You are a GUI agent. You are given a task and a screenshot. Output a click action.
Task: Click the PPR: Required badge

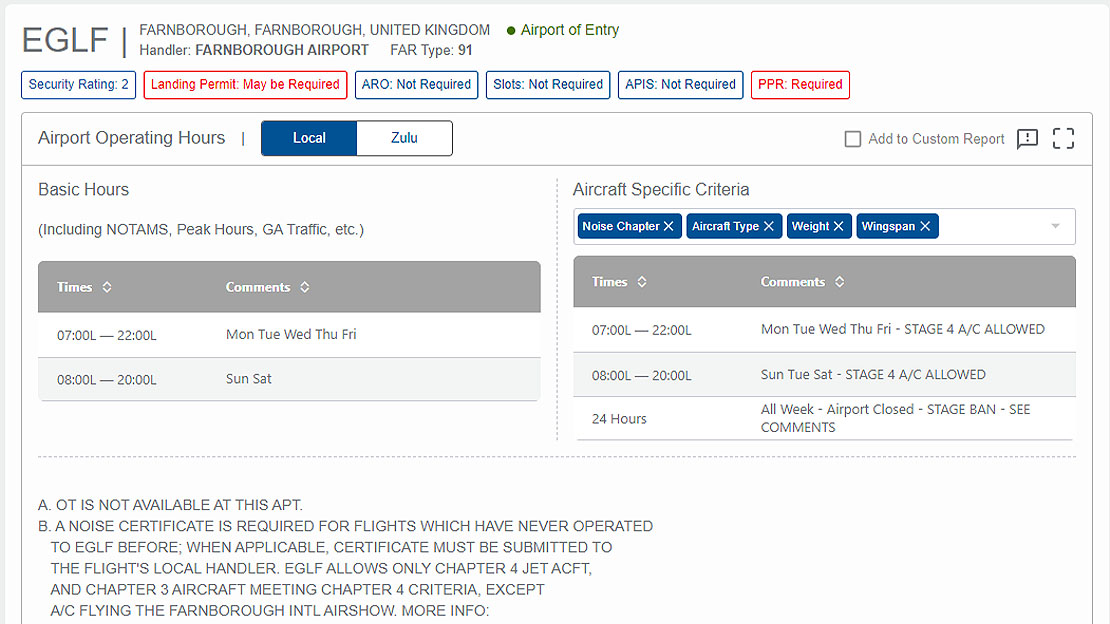point(800,85)
